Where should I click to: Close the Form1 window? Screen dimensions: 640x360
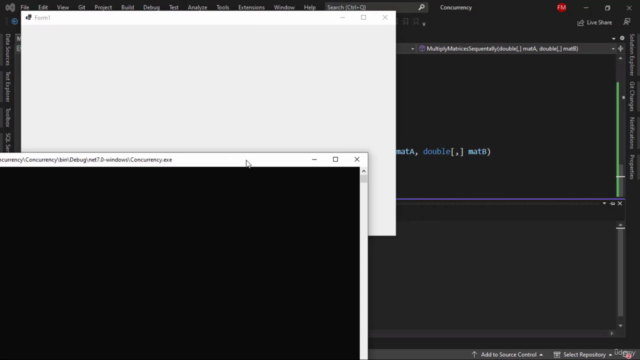385,18
